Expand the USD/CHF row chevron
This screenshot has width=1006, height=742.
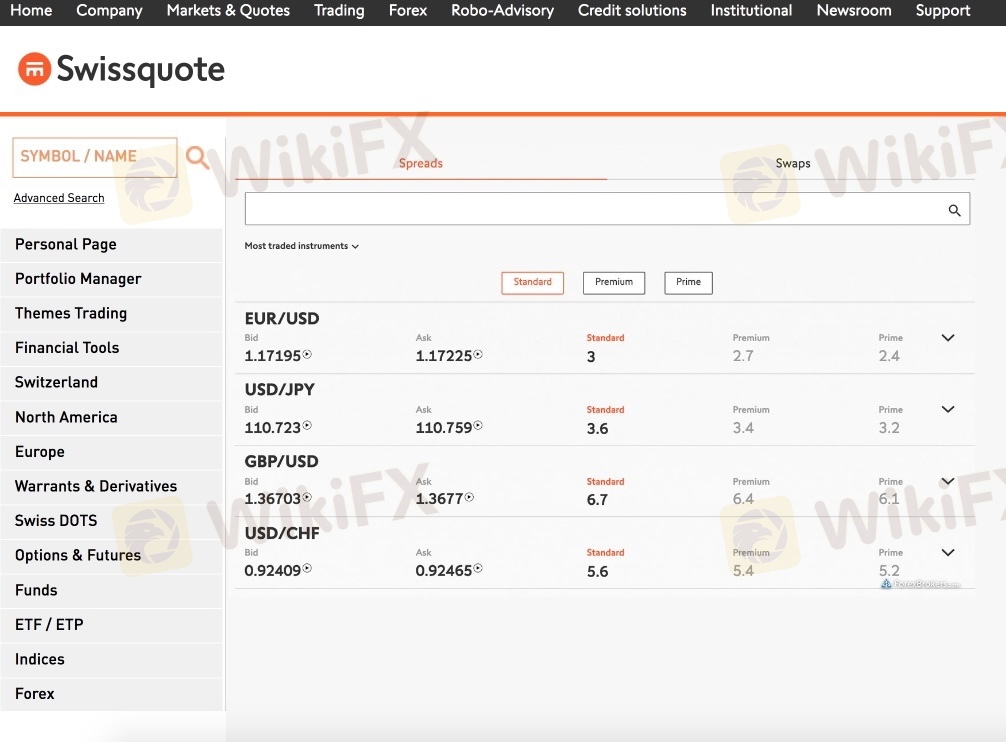coord(948,553)
